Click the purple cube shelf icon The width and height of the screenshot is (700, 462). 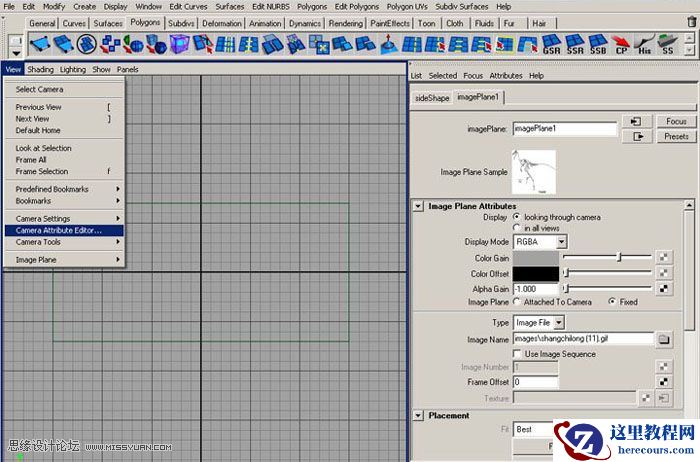point(179,44)
